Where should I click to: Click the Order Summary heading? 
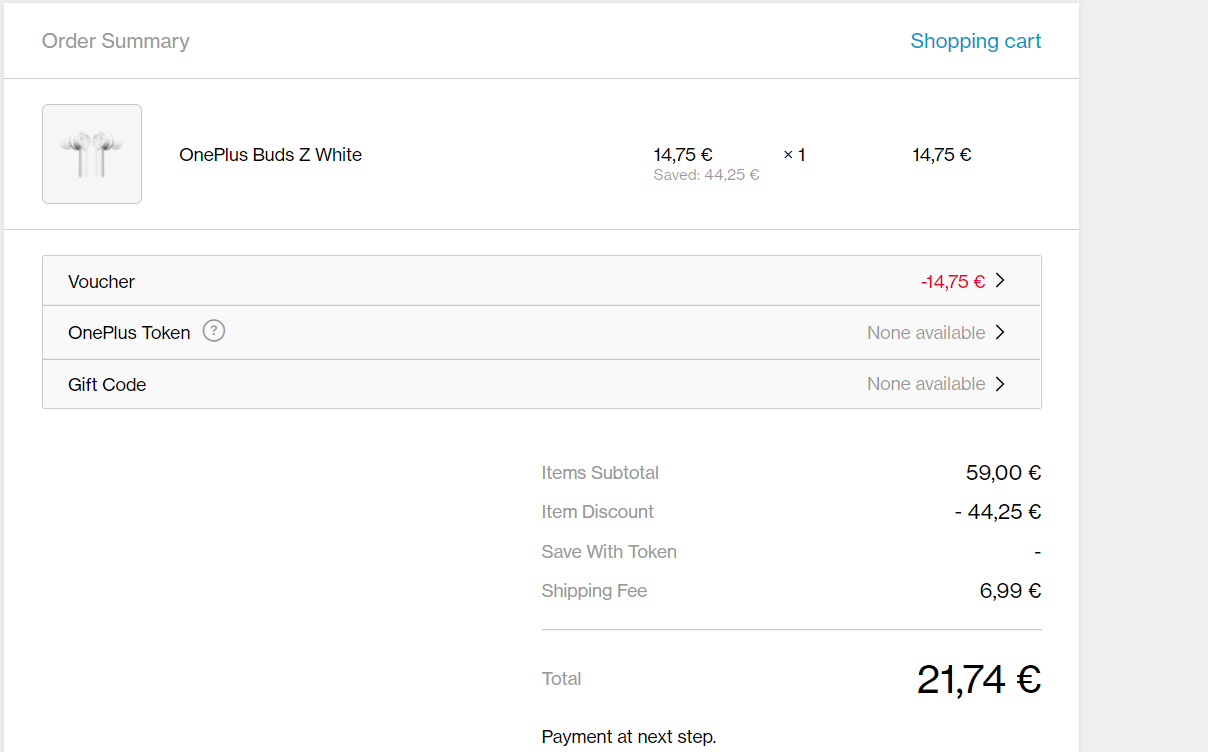115,41
